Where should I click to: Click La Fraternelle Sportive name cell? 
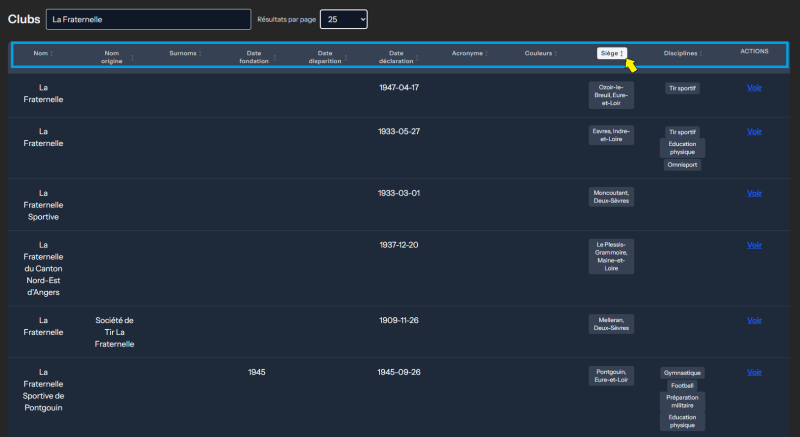(x=43, y=205)
